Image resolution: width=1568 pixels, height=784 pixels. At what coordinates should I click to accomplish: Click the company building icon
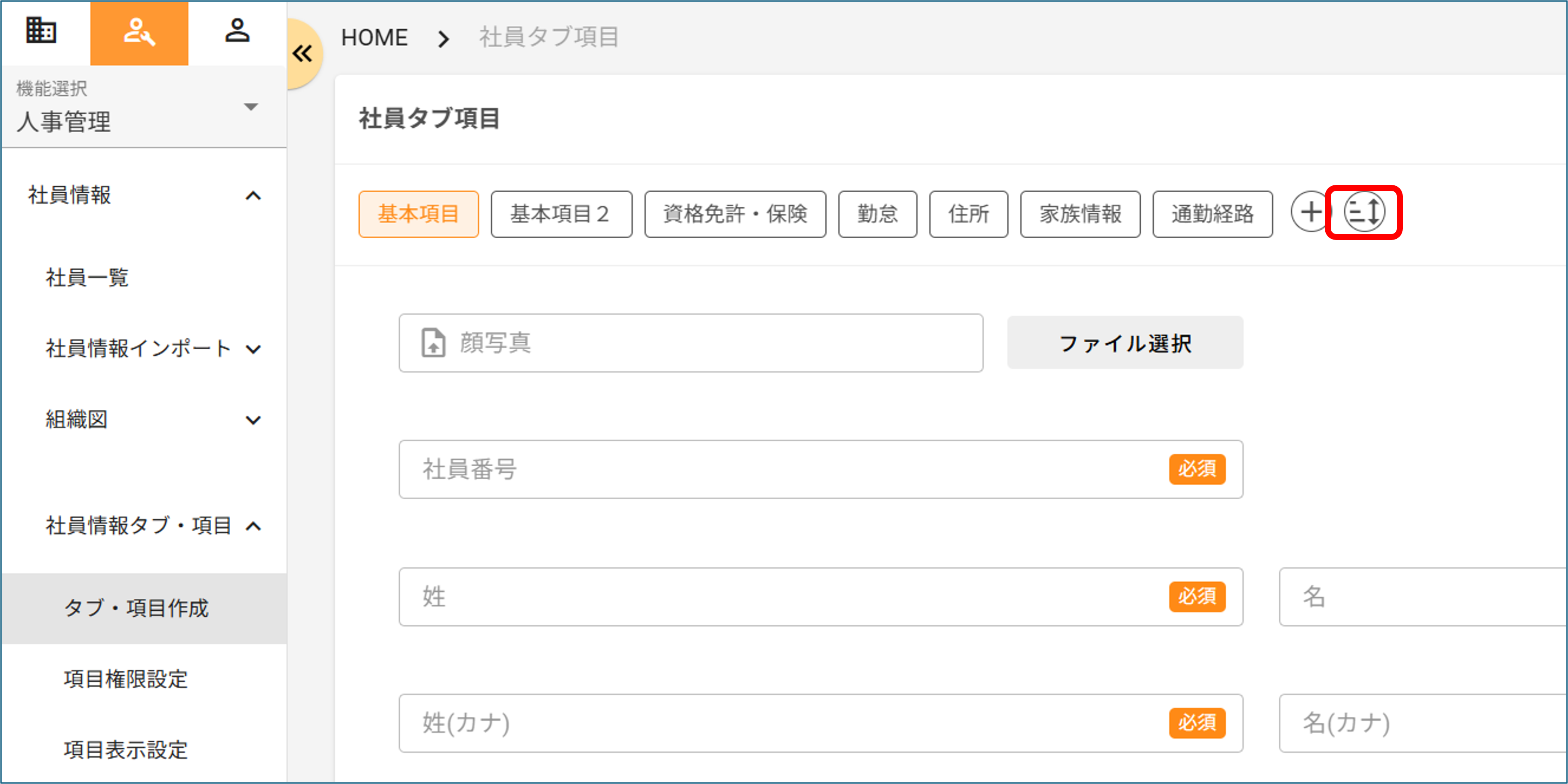(x=41, y=31)
